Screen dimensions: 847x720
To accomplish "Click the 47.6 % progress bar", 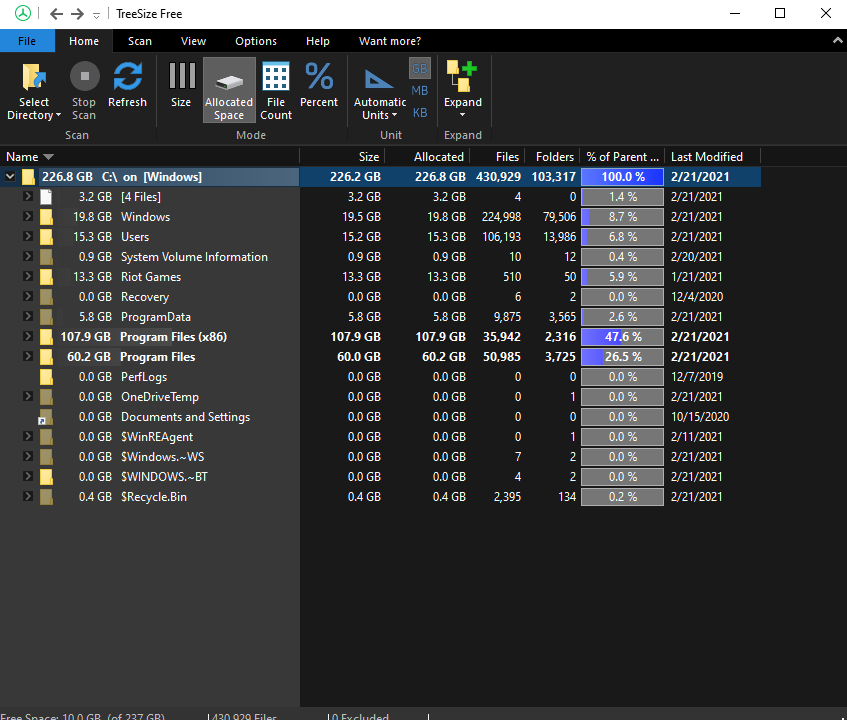I will tap(622, 337).
